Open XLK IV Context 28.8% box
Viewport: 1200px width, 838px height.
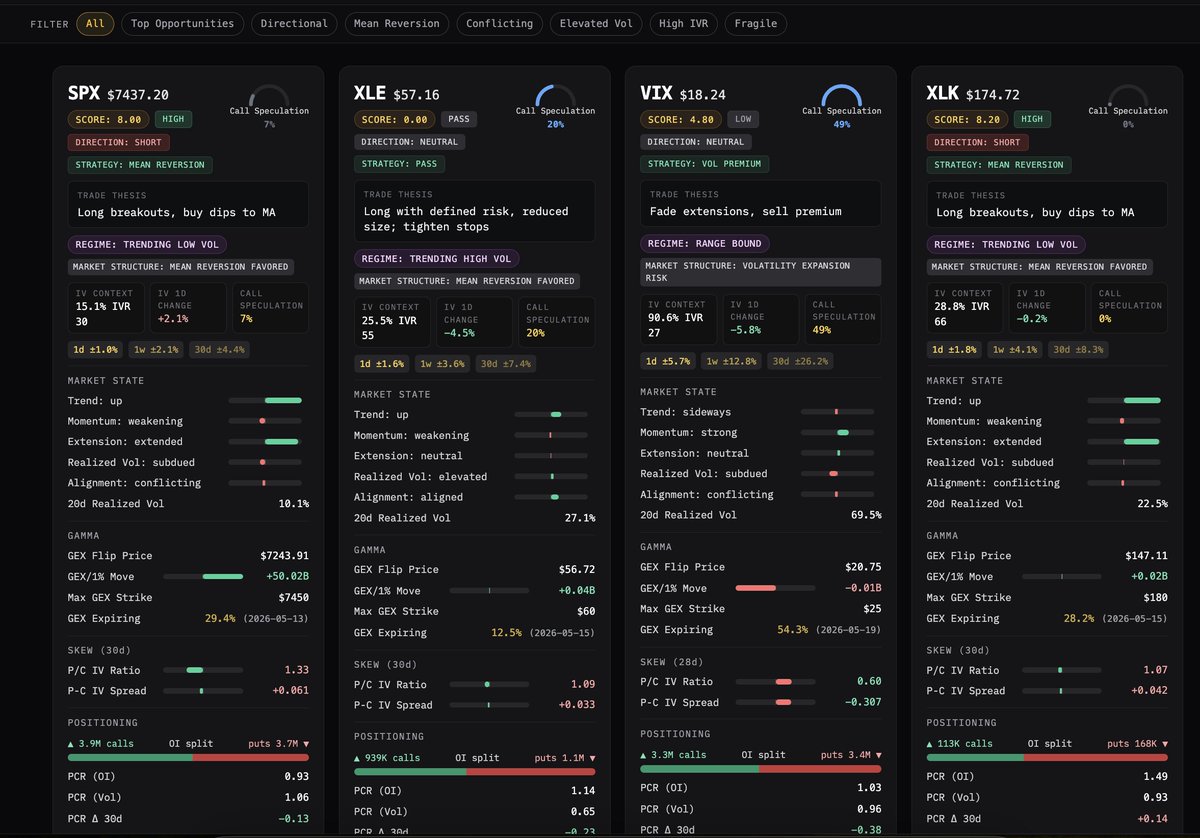[x=964, y=308]
